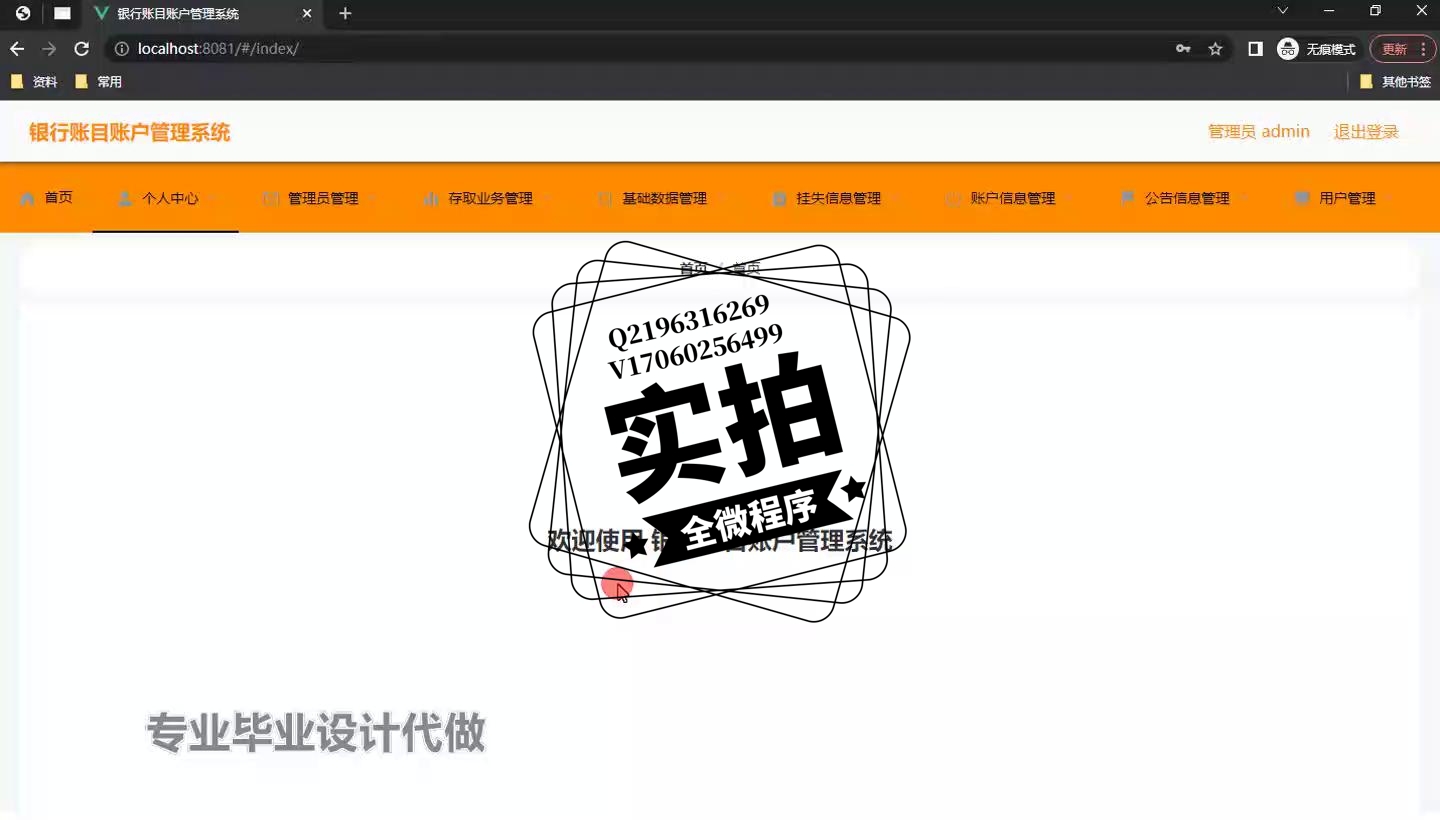This screenshot has width=1440, height=820.
Task: Open the Chrome three-dot menu
Action: pyautogui.click(x=1422, y=49)
